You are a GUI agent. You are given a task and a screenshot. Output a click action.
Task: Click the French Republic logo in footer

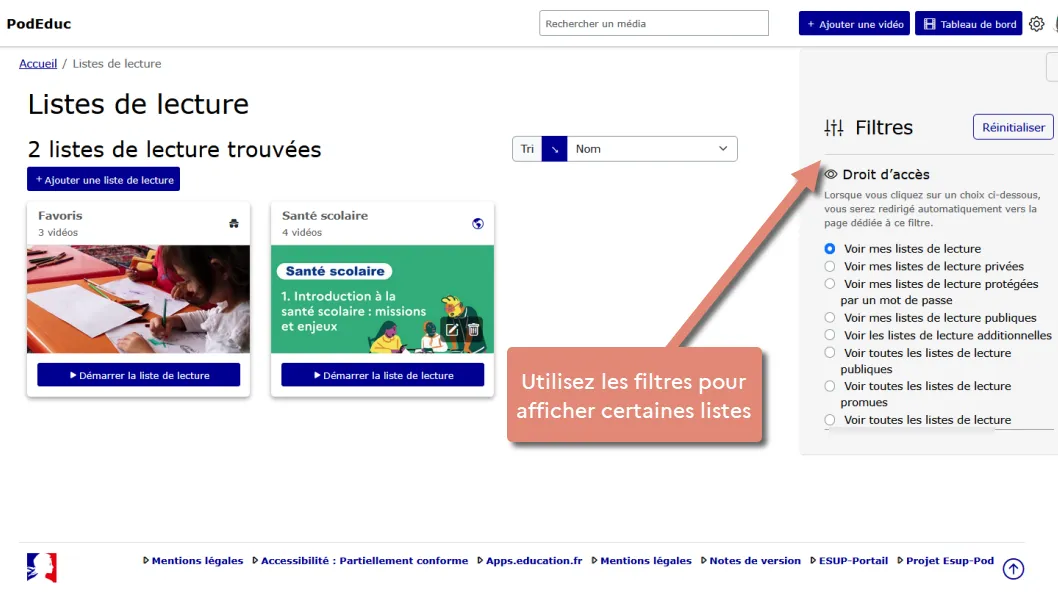[42, 567]
